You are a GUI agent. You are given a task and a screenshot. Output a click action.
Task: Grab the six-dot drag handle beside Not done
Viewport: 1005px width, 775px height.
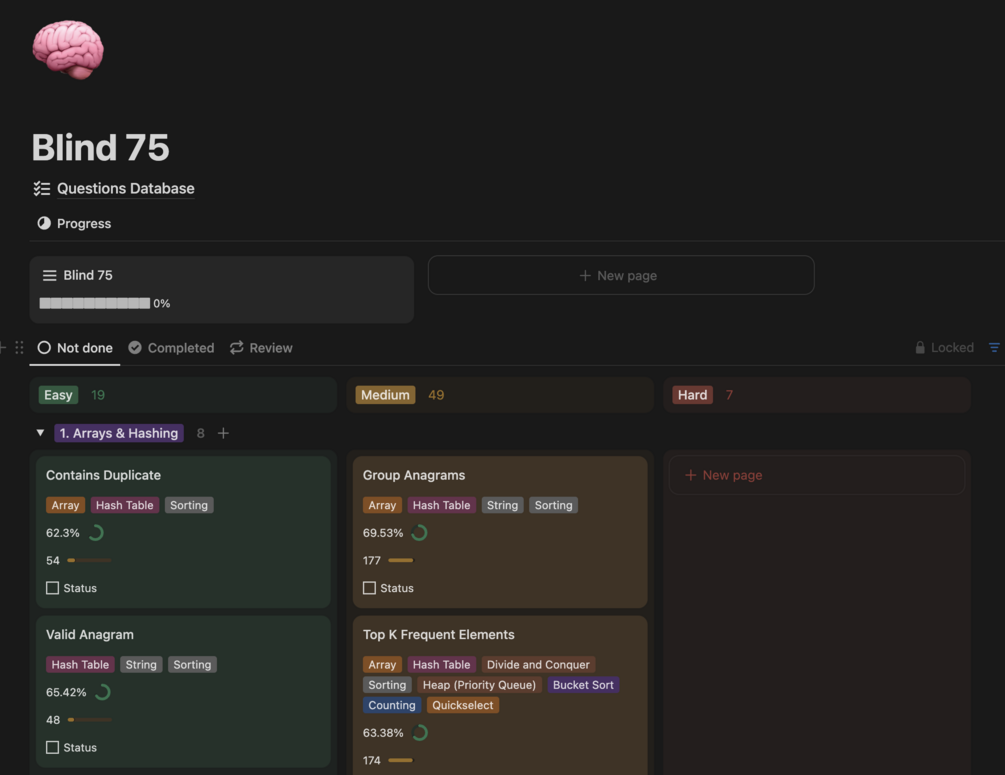click(x=19, y=347)
